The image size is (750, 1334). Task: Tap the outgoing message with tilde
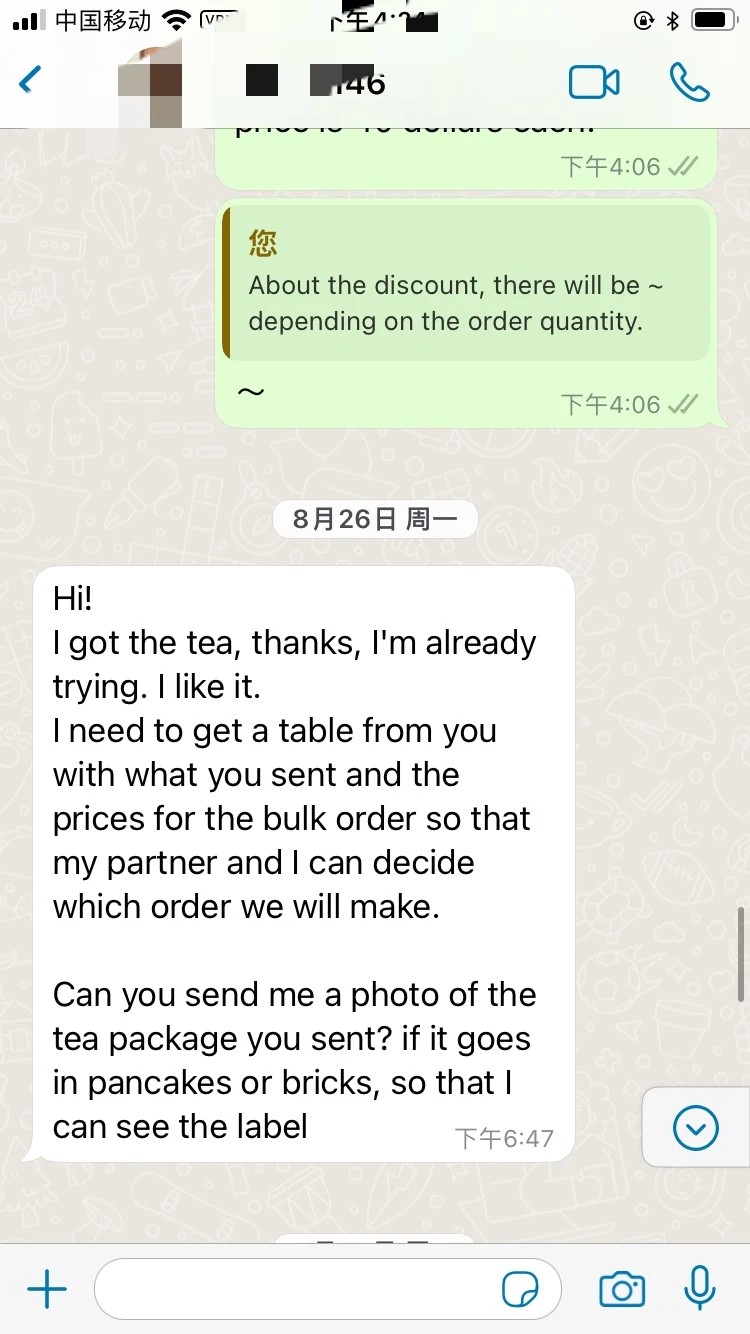click(x=466, y=313)
